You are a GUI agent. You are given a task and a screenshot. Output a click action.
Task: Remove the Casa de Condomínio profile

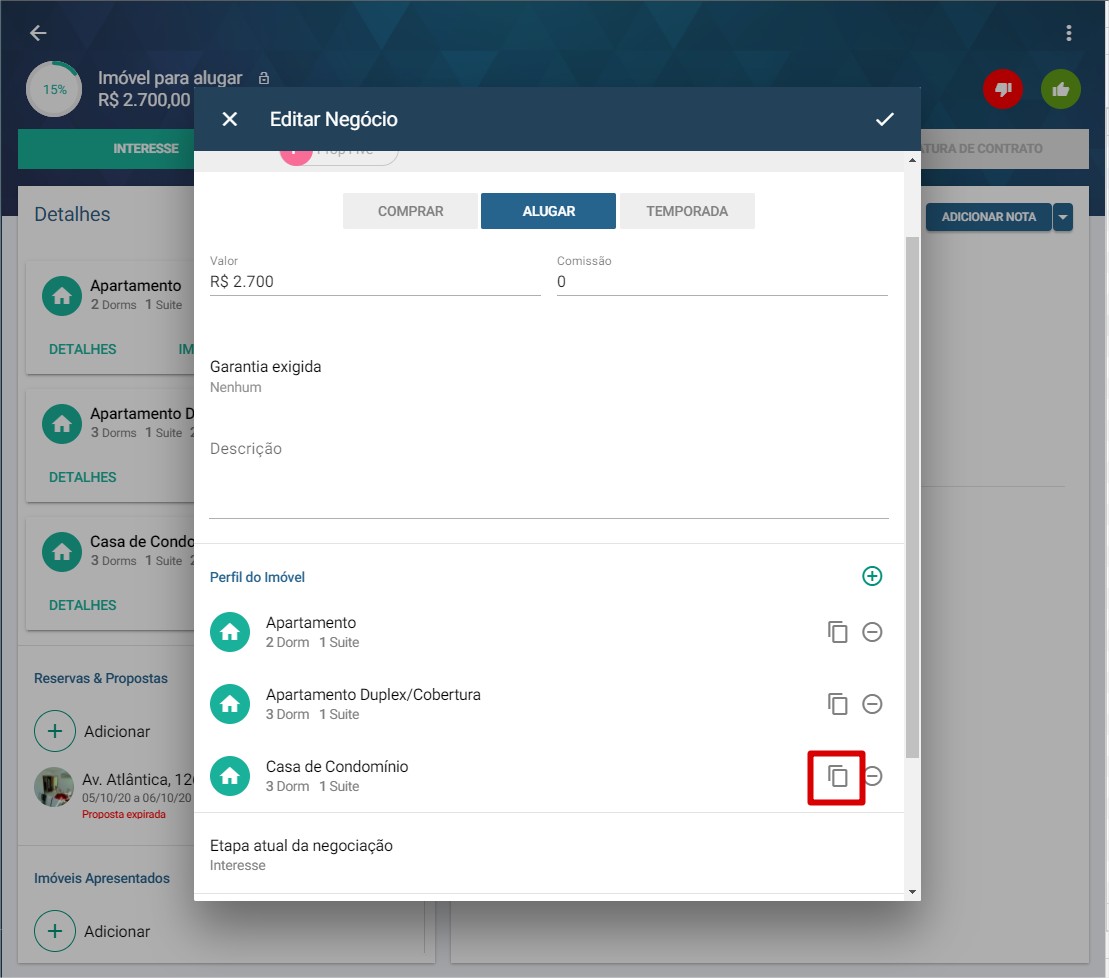(873, 776)
